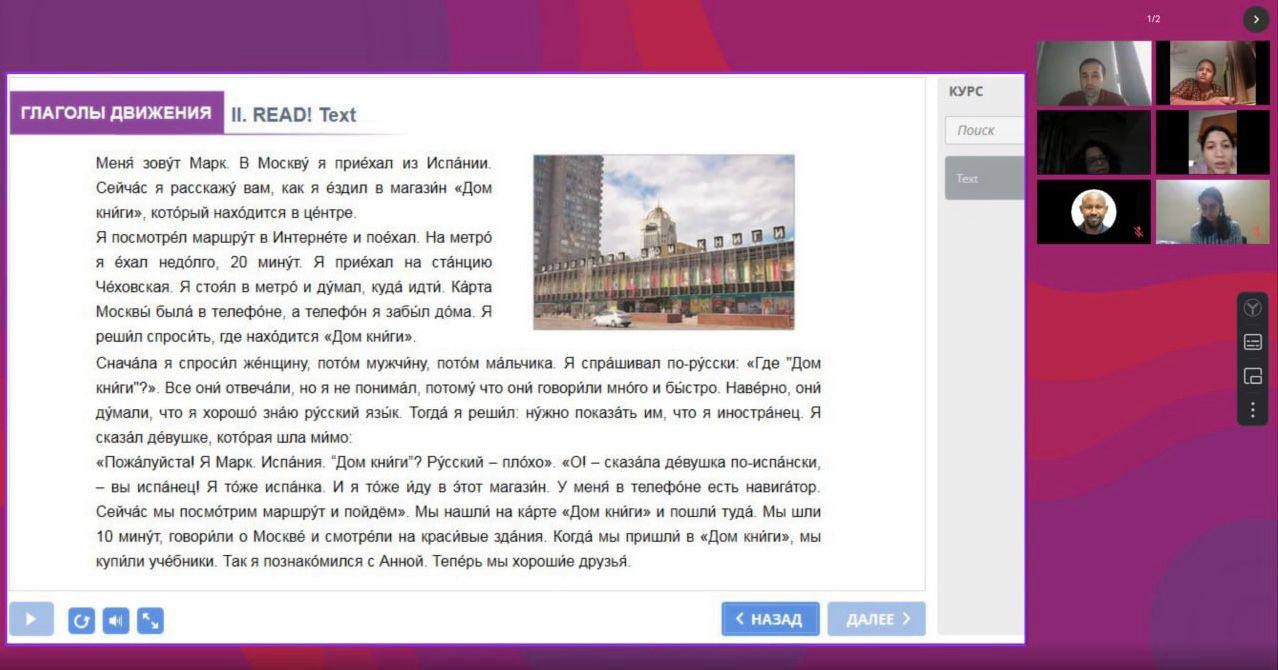Viewport: 1278px width, 670px height.
Task: Click the Поиск search field
Action: click(x=984, y=130)
